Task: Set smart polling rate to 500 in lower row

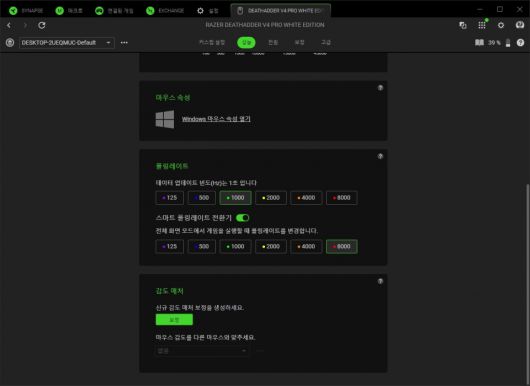Action: click(201, 246)
